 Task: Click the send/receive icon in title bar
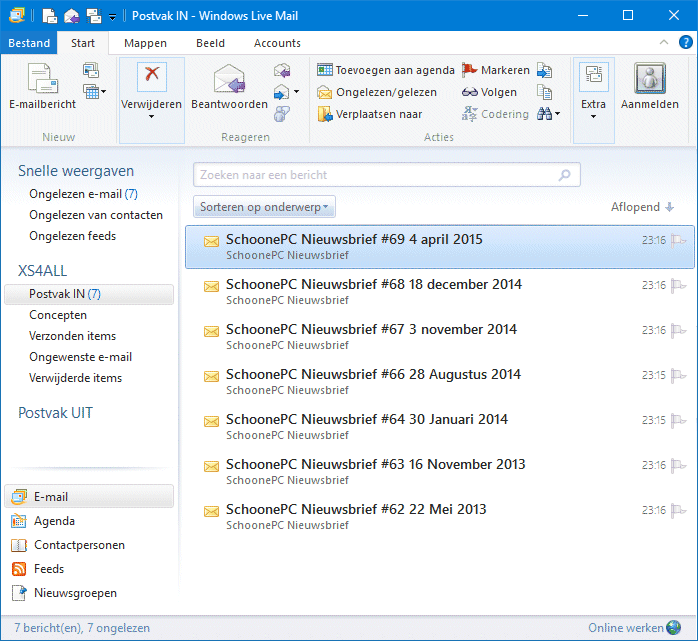(94, 16)
